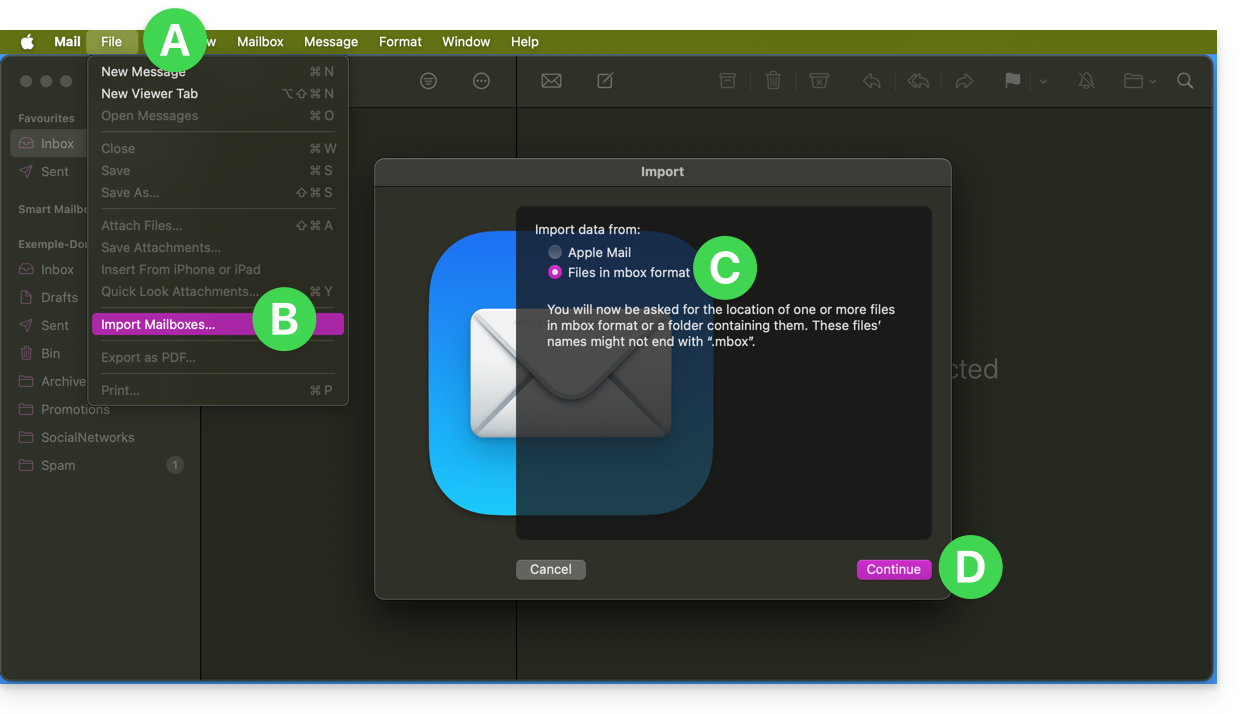Open the more options ellipsis menu
Viewport: 1247px width, 714px height.
(x=481, y=81)
